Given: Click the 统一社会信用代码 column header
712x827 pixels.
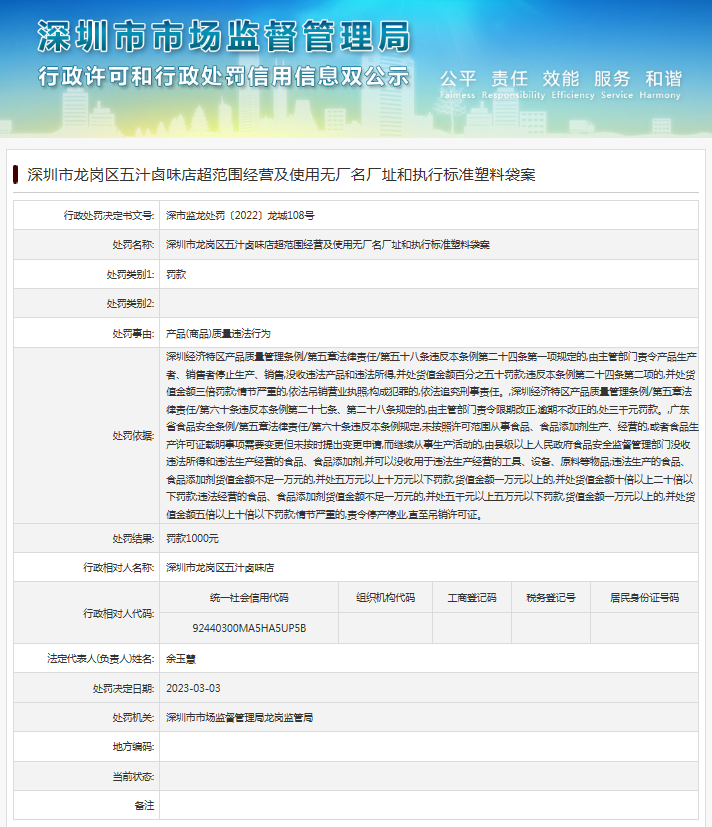Looking at the screenshot, I should 249,598.
